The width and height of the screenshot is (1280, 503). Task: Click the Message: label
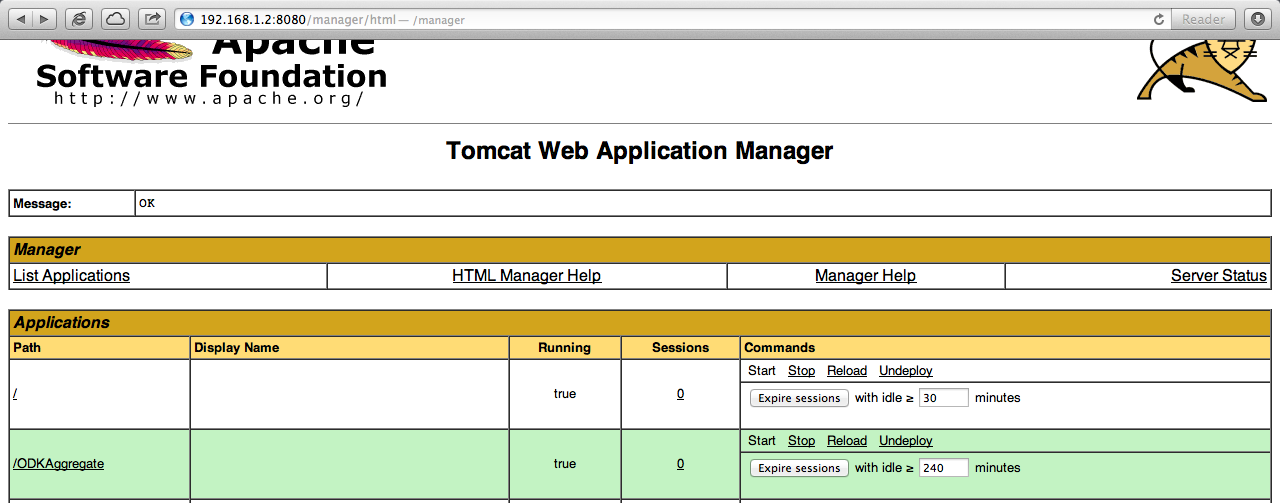point(42,203)
